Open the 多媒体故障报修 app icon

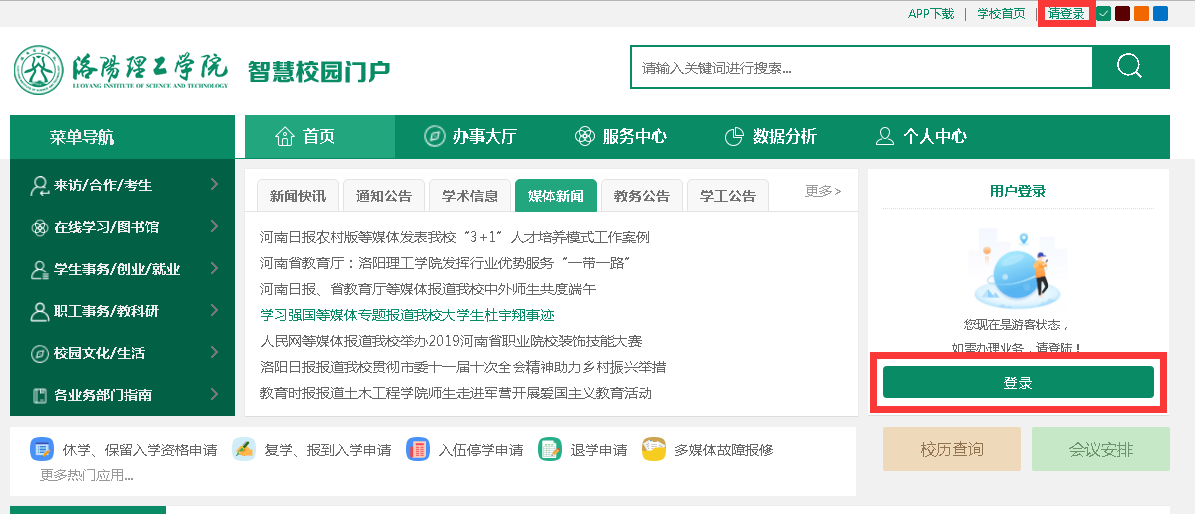pyautogui.click(x=654, y=449)
